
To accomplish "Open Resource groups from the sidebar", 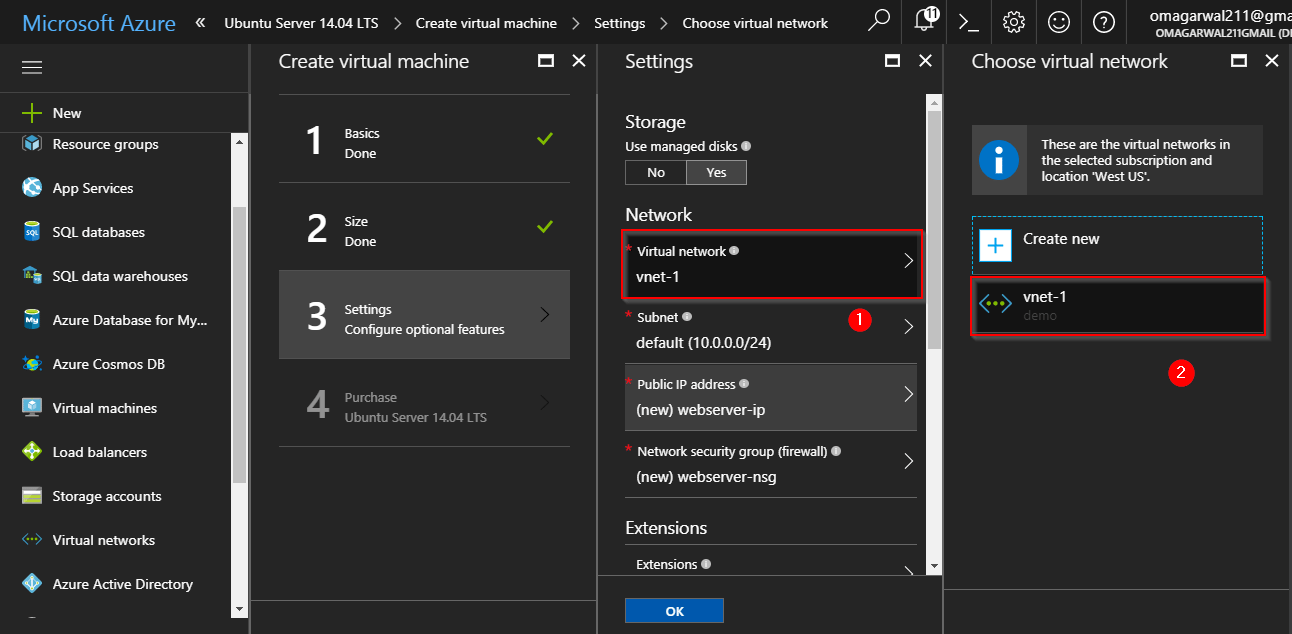I will coord(105,144).
